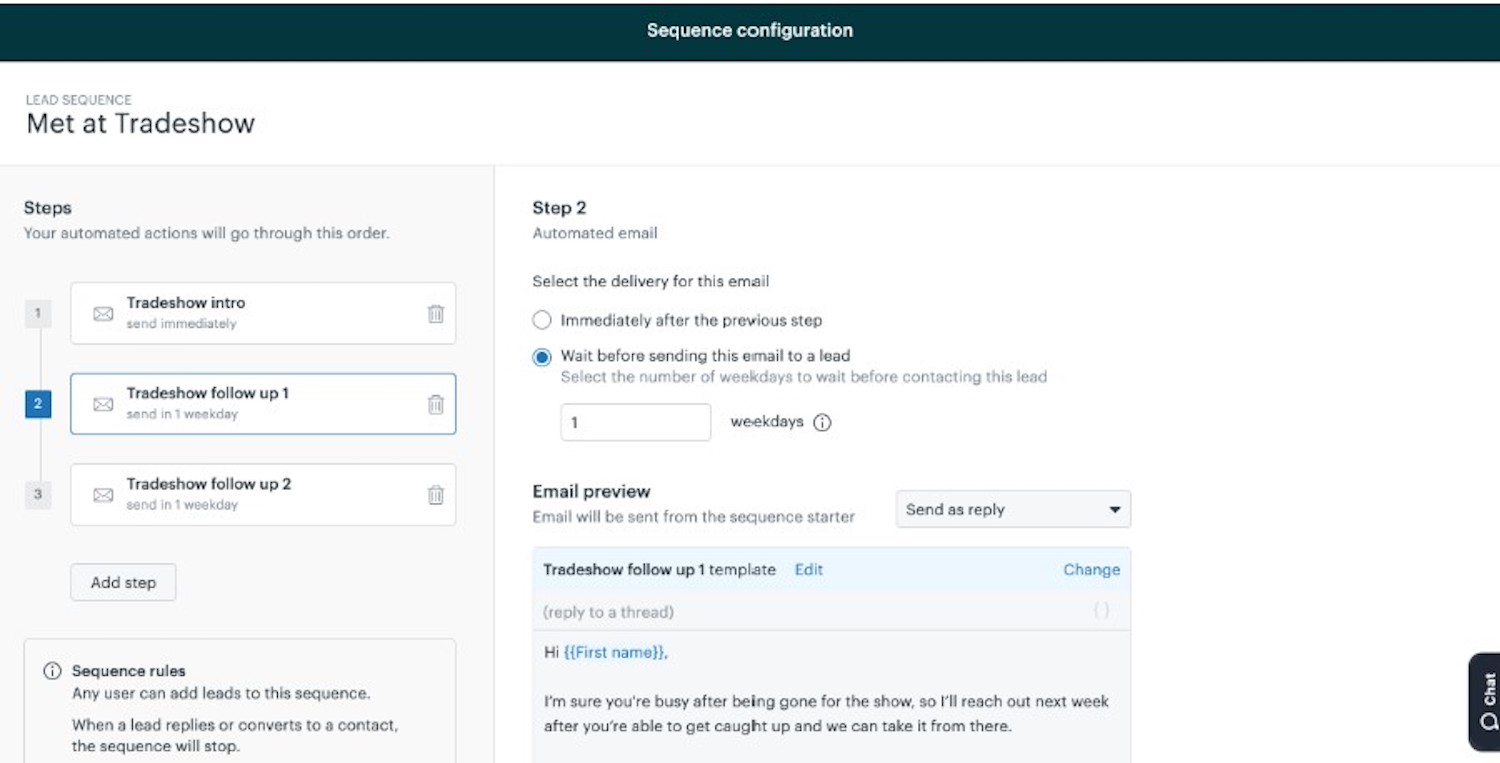Select the Tradeshow follow up 1 step
This screenshot has height=763, width=1500.
click(x=263, y=404)
